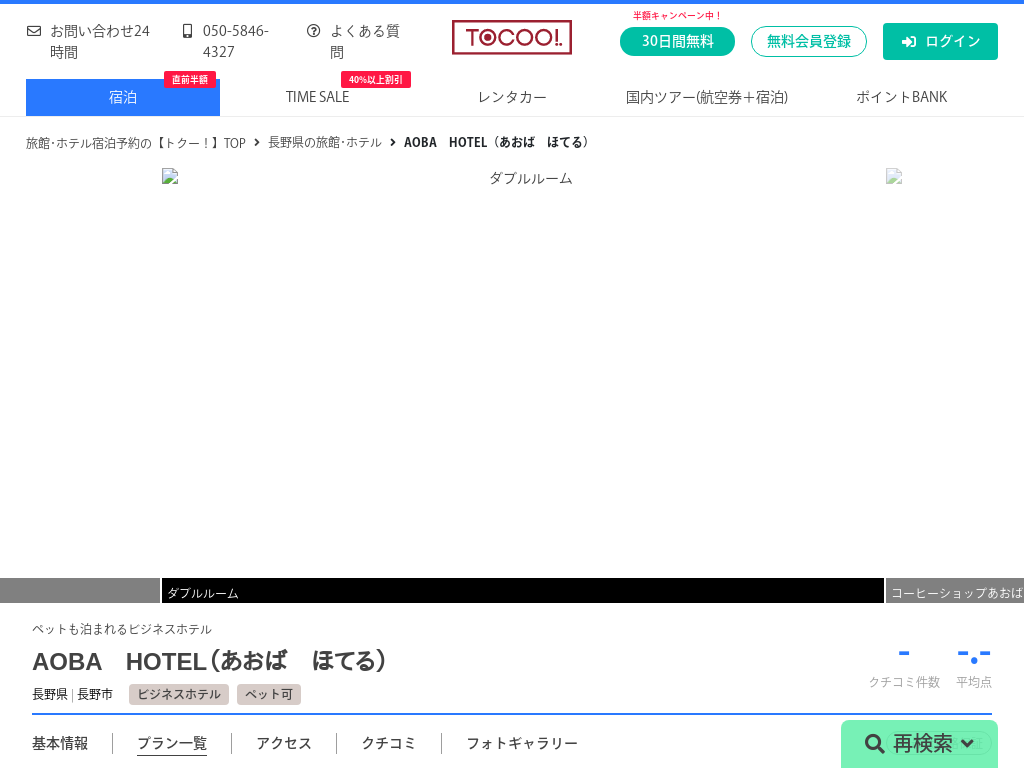Select the レンタカー menu item
This screenshot has height=768, width=1024.
click(x=512, y=97)
